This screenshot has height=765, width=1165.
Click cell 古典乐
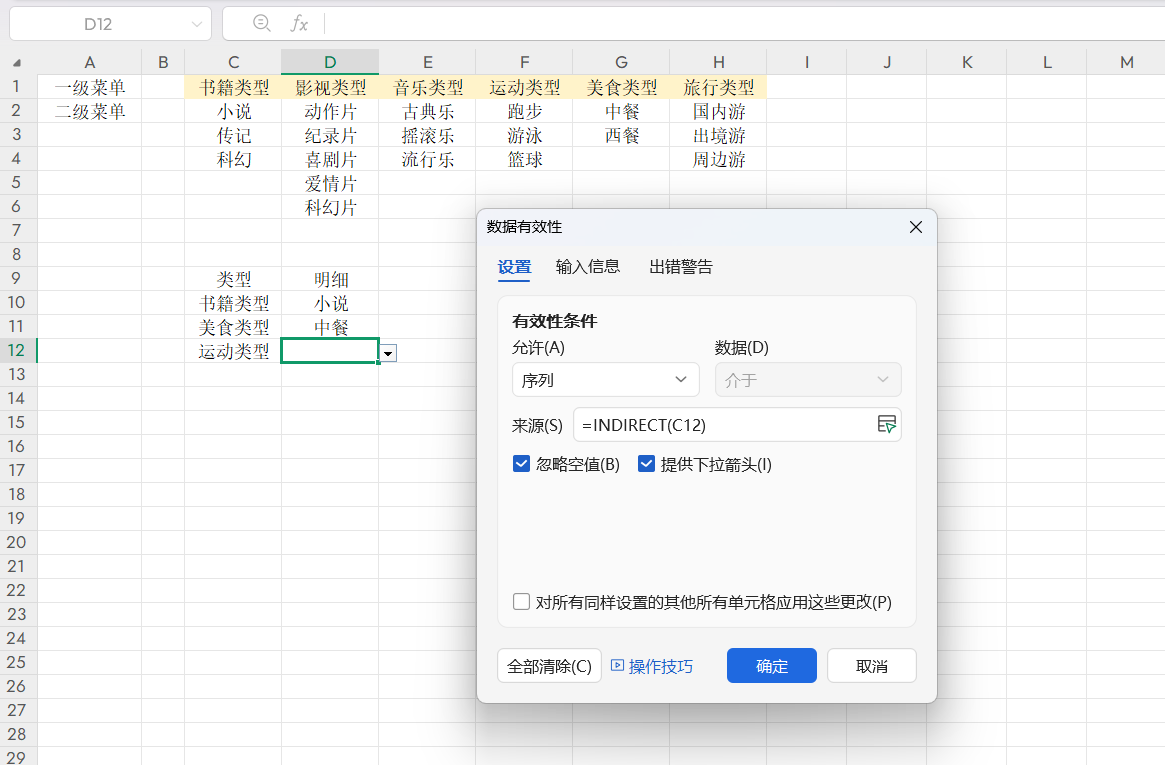tap(427, 111)
